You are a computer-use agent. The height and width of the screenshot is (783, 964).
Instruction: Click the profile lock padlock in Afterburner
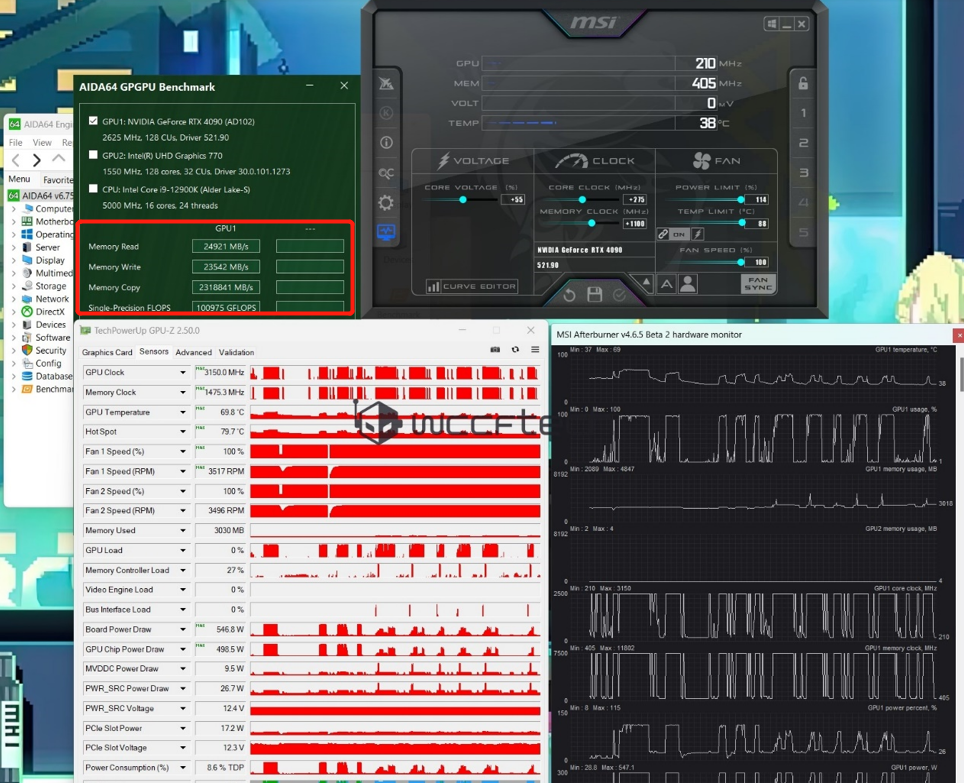coord(803,83)
